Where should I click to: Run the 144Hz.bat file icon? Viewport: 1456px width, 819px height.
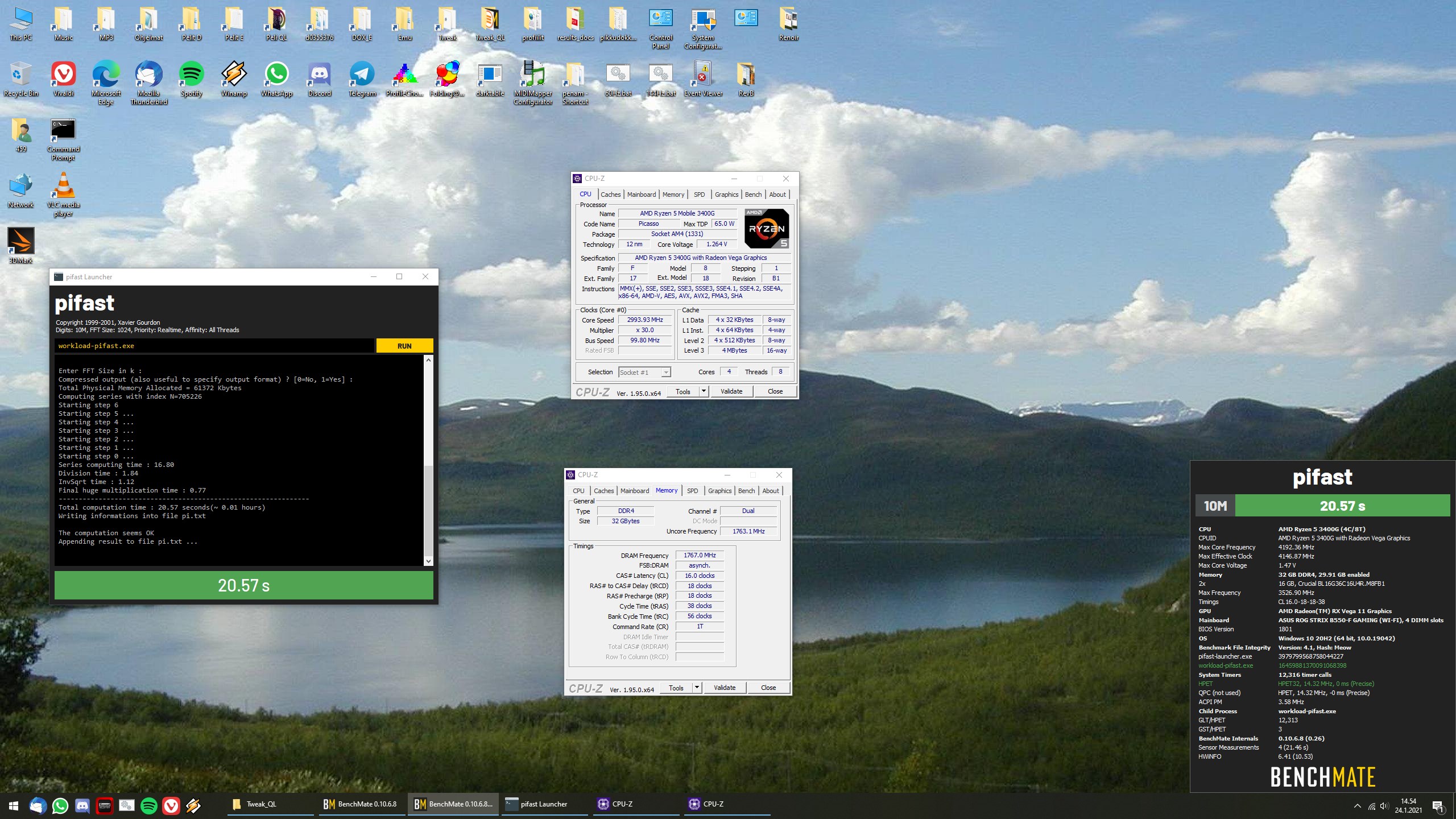tap(660, 79)
